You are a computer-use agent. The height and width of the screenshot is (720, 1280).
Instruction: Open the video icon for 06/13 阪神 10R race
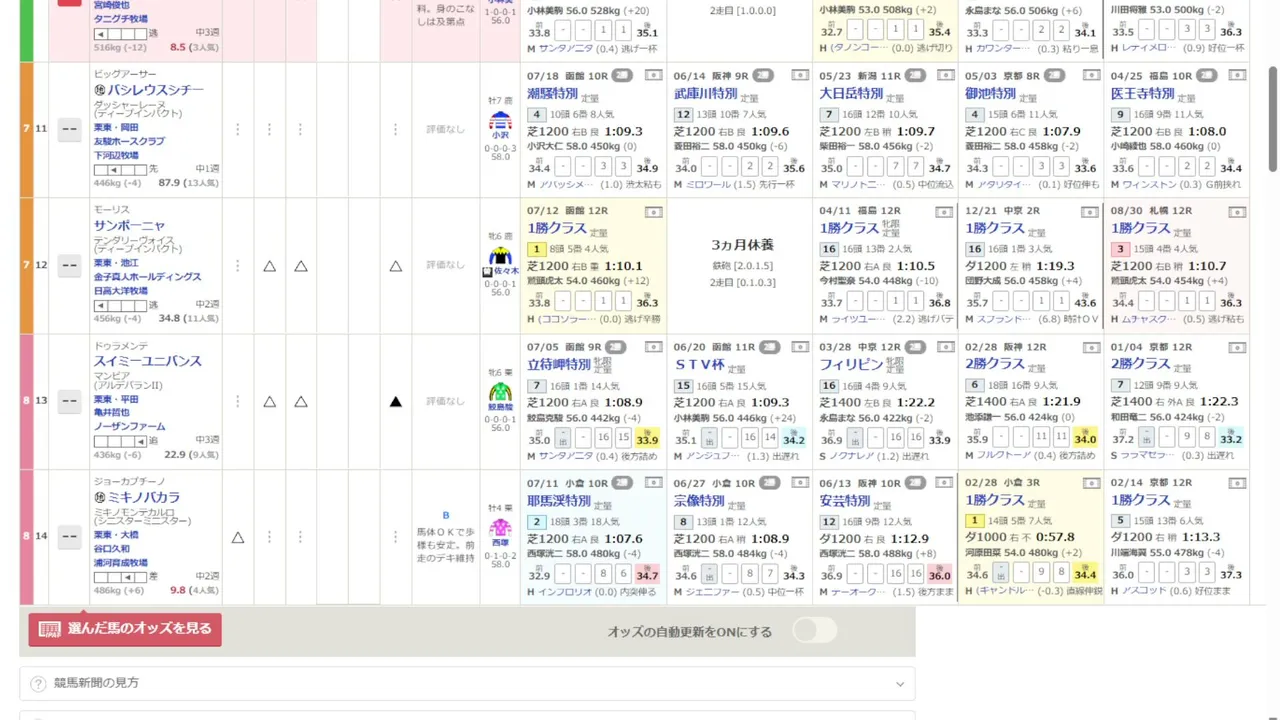pos(944,483)
